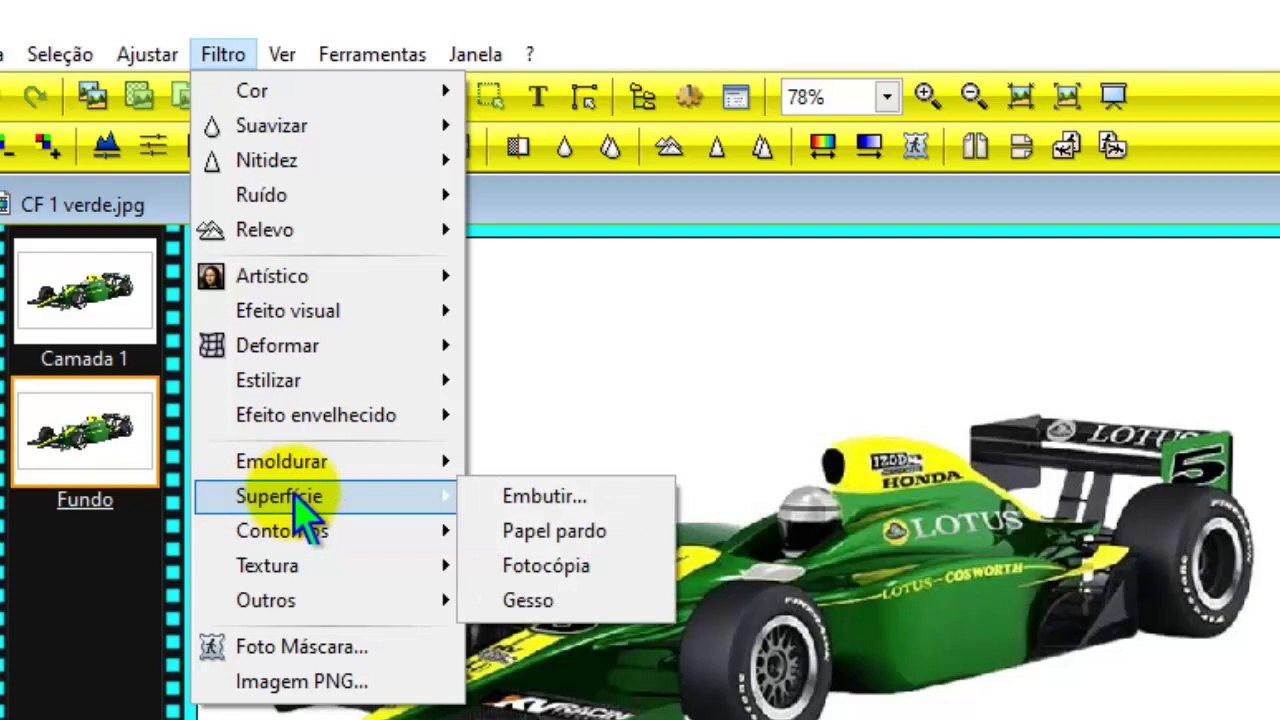Select the Text (T) tool icon
Screen dimensions: 1280x720
pyautogui.click(x=538, y=97)
